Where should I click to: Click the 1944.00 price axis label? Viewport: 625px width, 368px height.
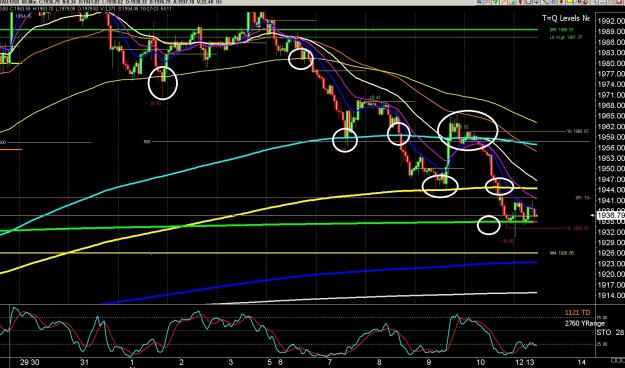pos(611,190)
